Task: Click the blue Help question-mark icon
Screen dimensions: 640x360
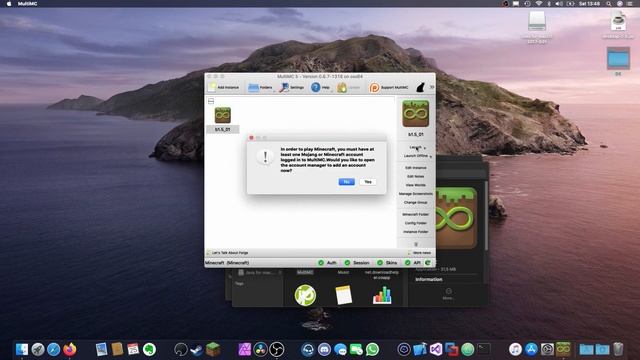Action: click(316, 87)
